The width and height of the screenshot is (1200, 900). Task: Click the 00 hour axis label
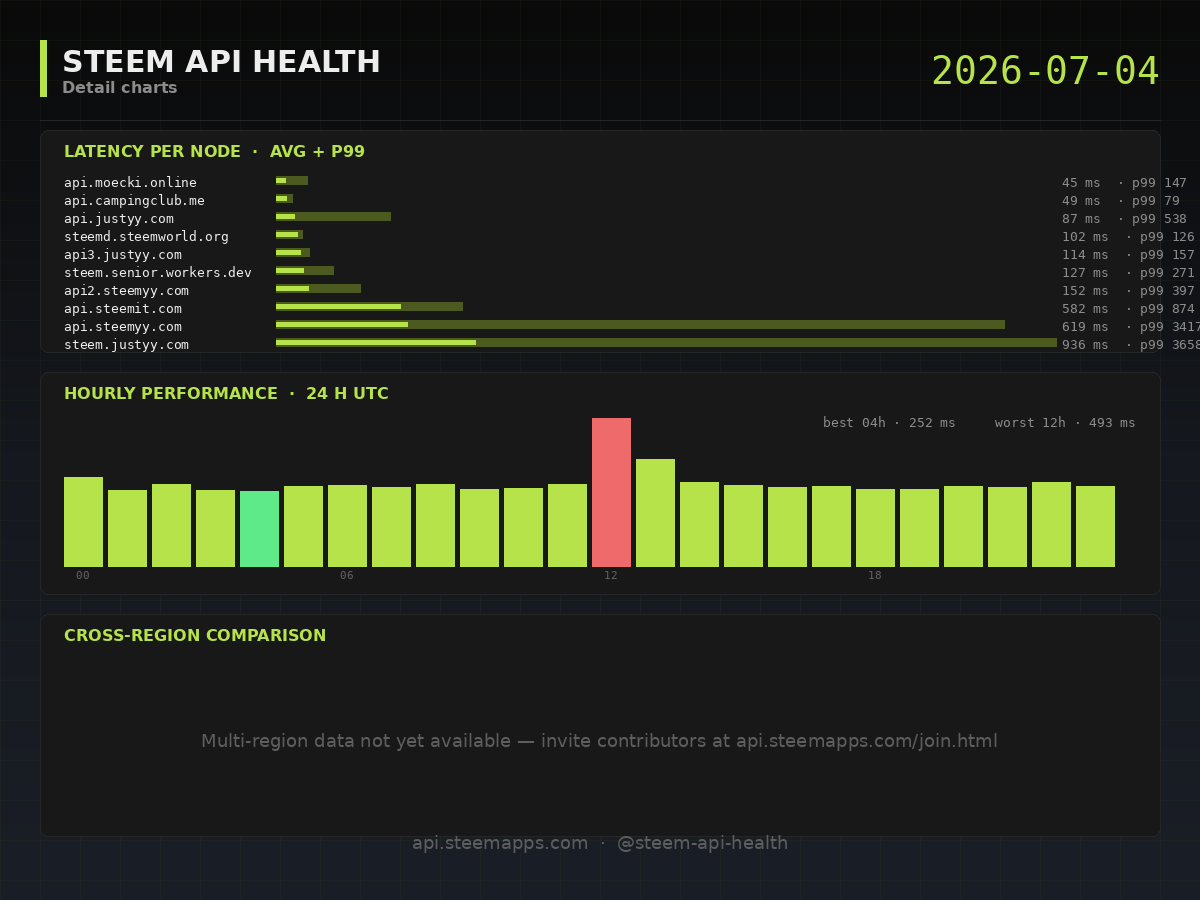83,576
